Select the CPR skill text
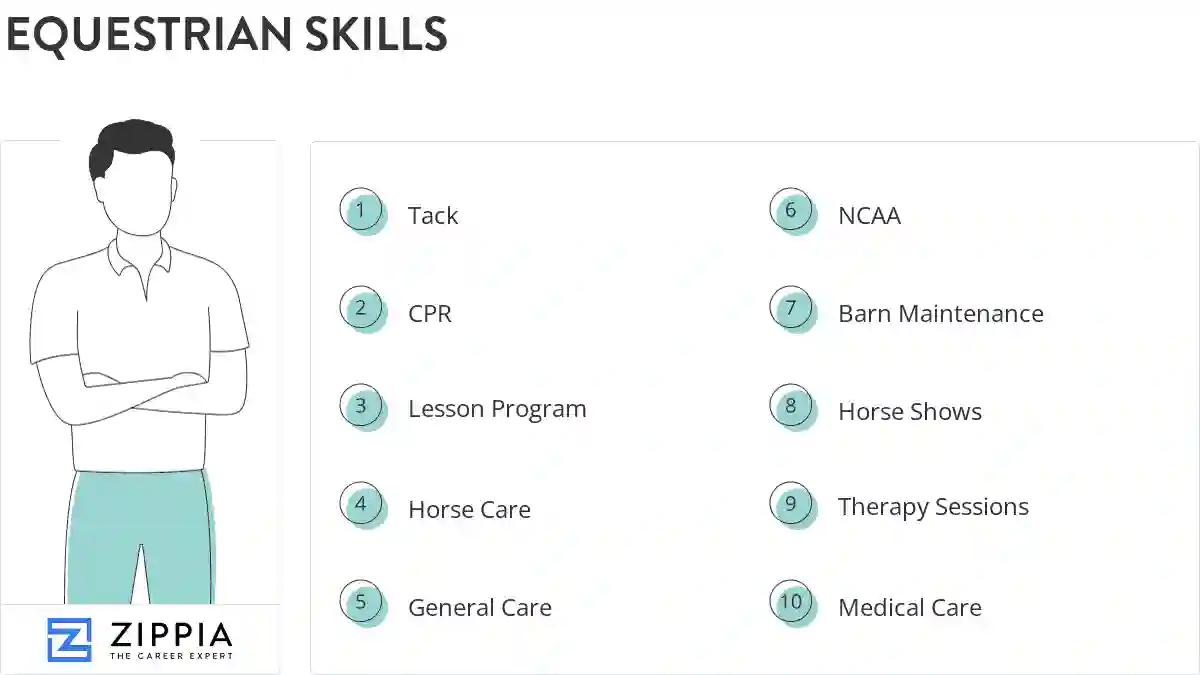 pos(430,314)
